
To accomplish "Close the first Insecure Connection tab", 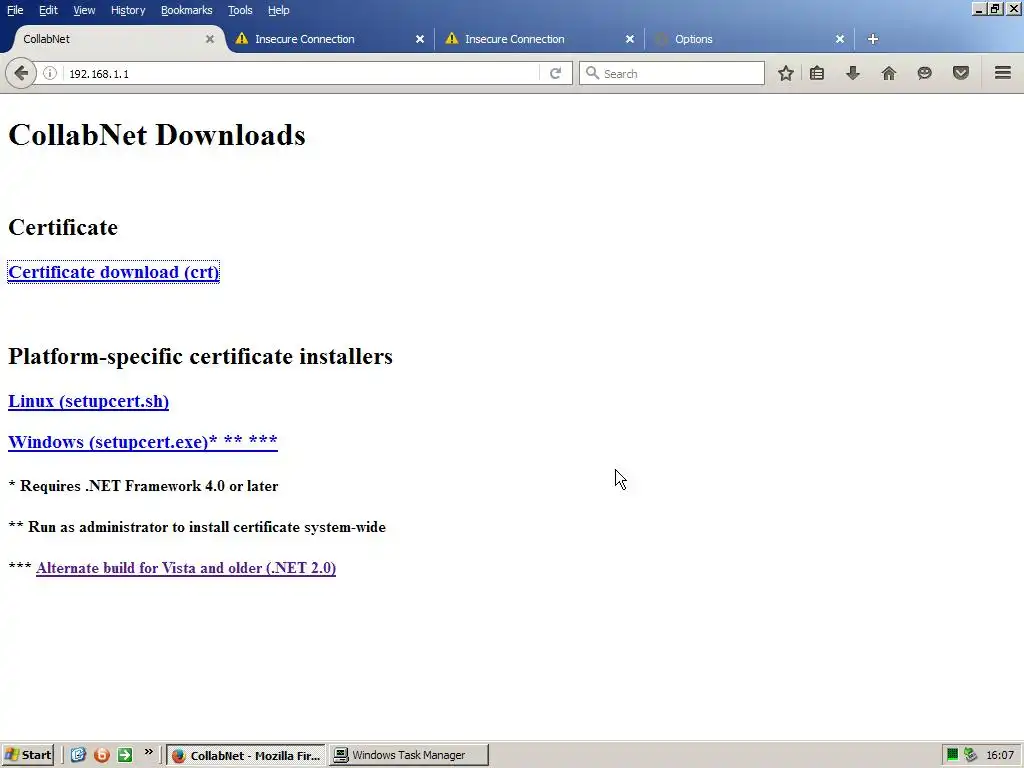I will 420,39.
